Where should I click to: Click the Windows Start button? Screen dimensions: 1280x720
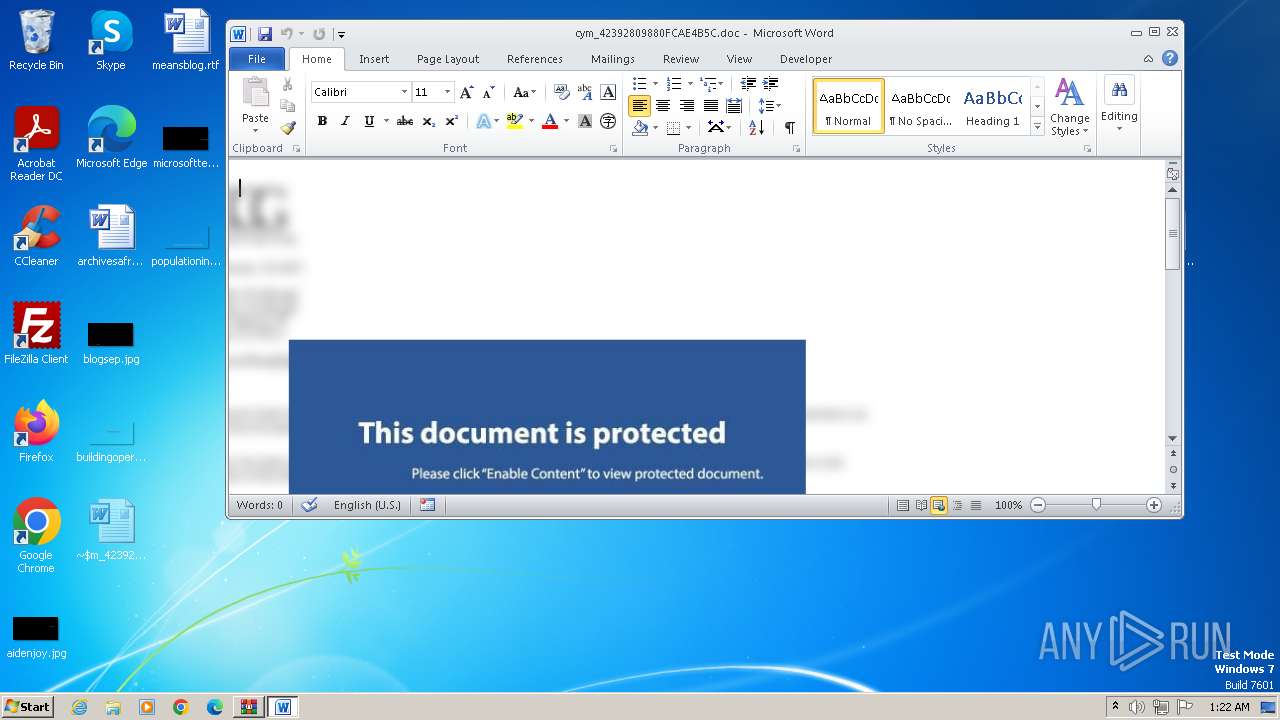click(27, 707)
